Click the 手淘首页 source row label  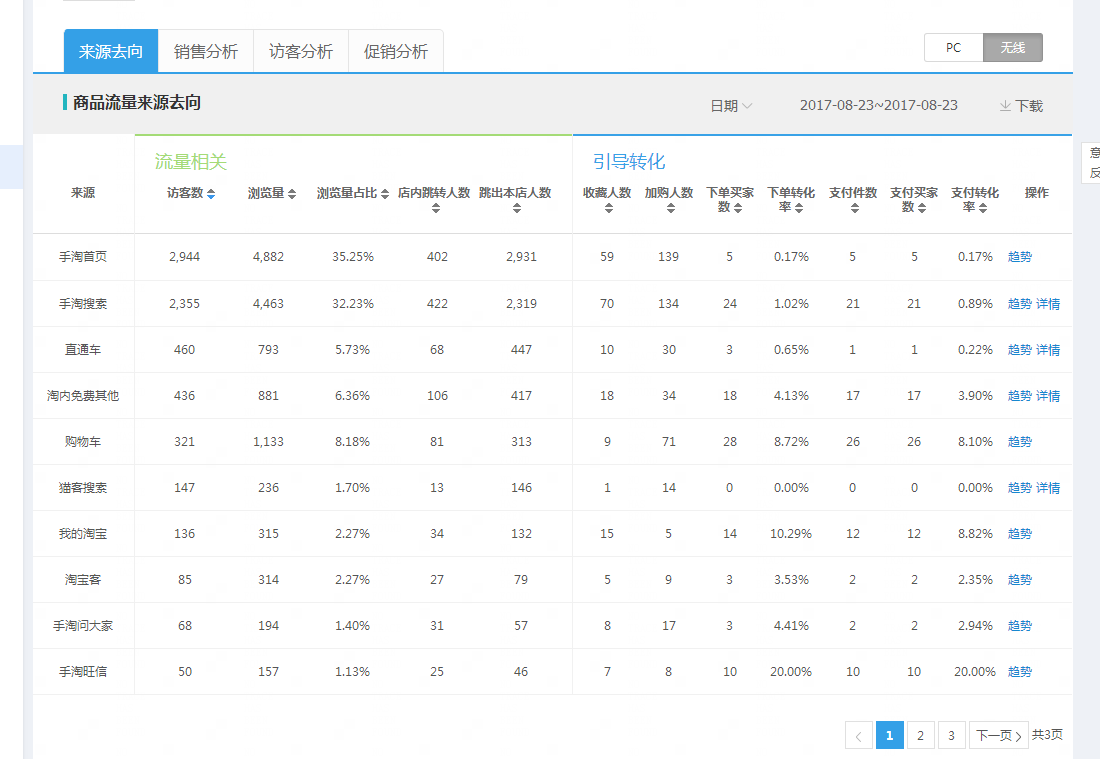point(83,257)
